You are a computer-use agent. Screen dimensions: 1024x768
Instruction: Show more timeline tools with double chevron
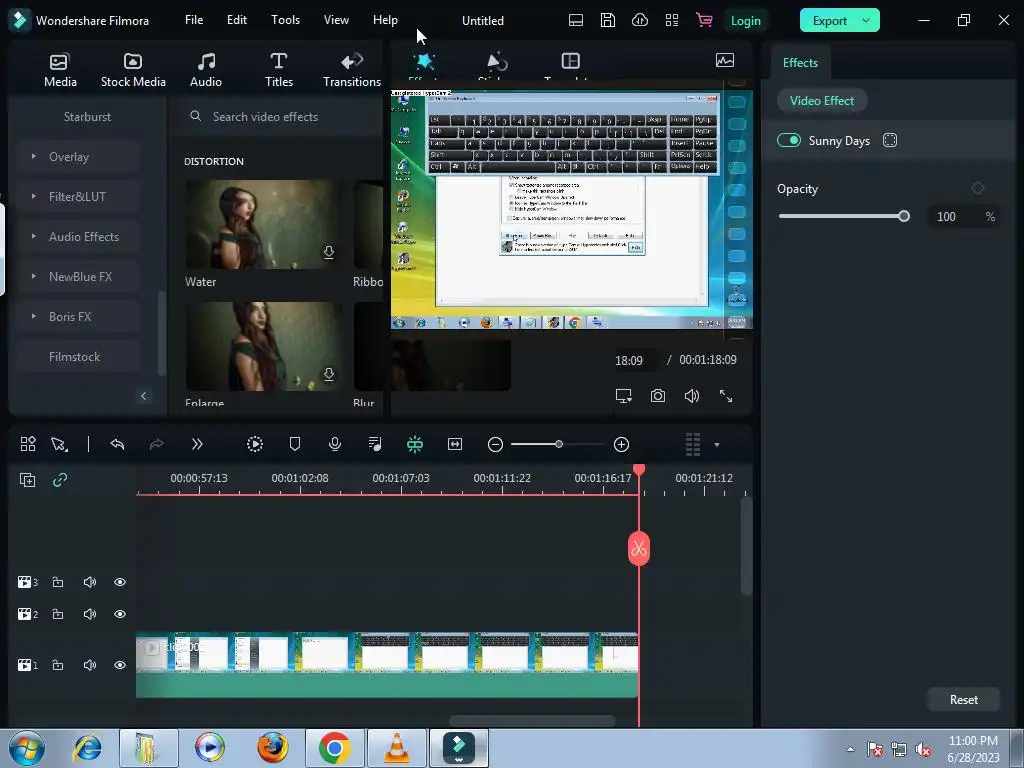pos(197,444)
